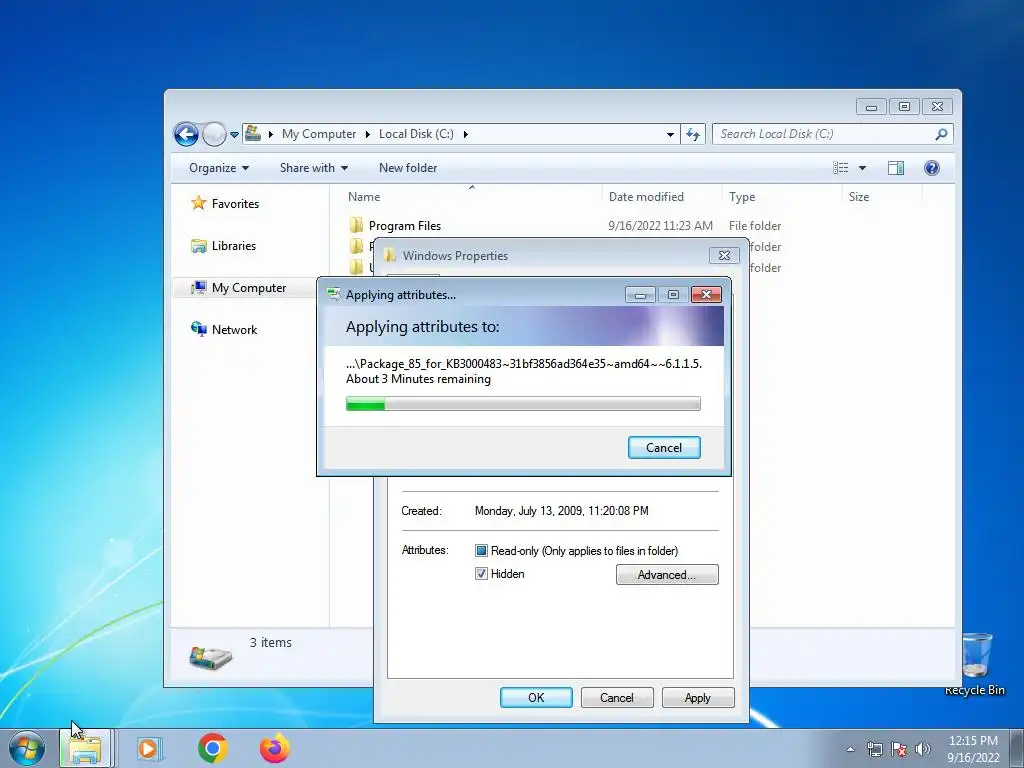This screenshot has height=768, width=1024.
Task: Click the Forward navigation arrow in Explorer
Action: pyautogui.click(x=214, y=135)
